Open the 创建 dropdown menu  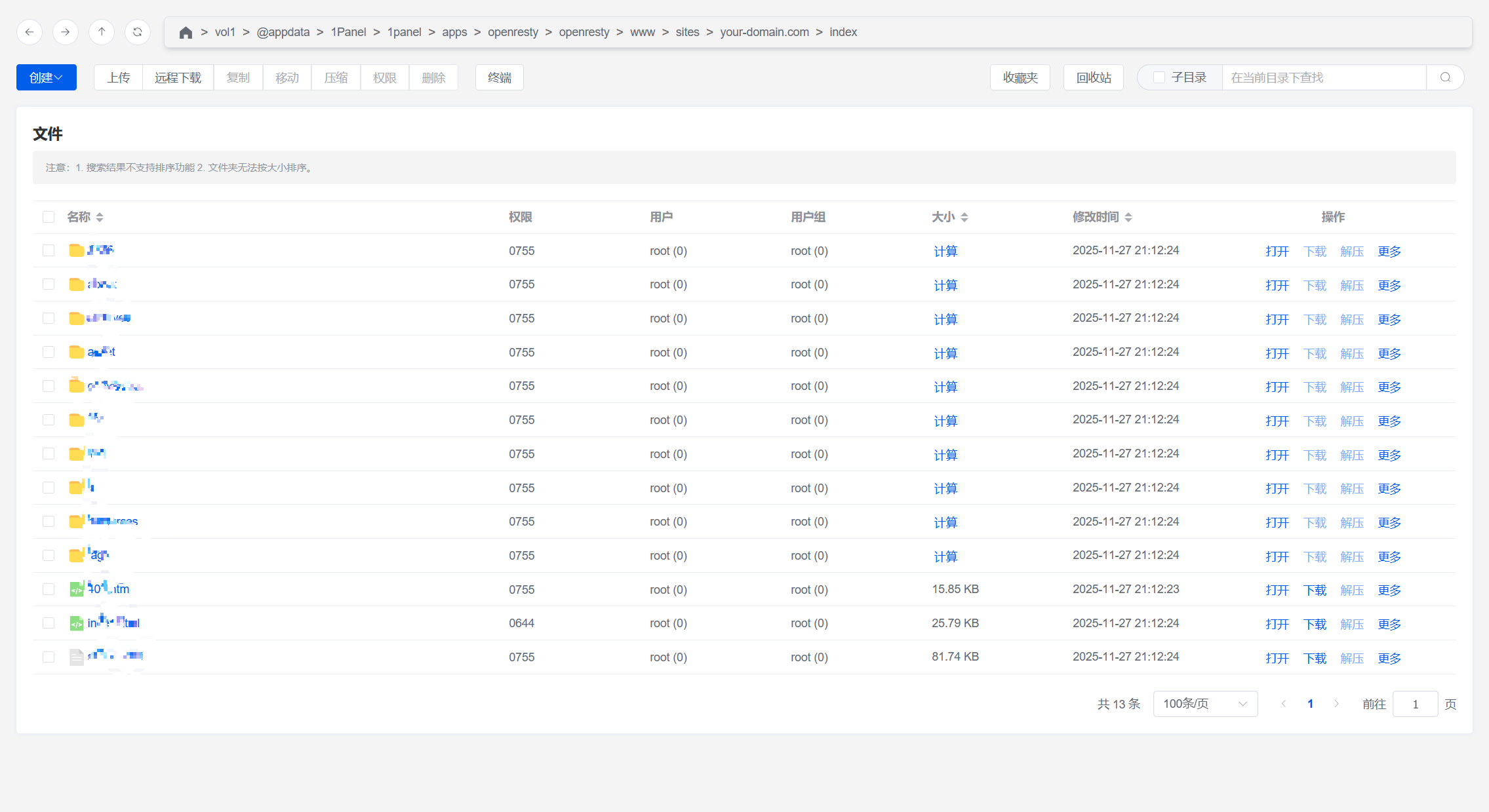coord(47,77)
